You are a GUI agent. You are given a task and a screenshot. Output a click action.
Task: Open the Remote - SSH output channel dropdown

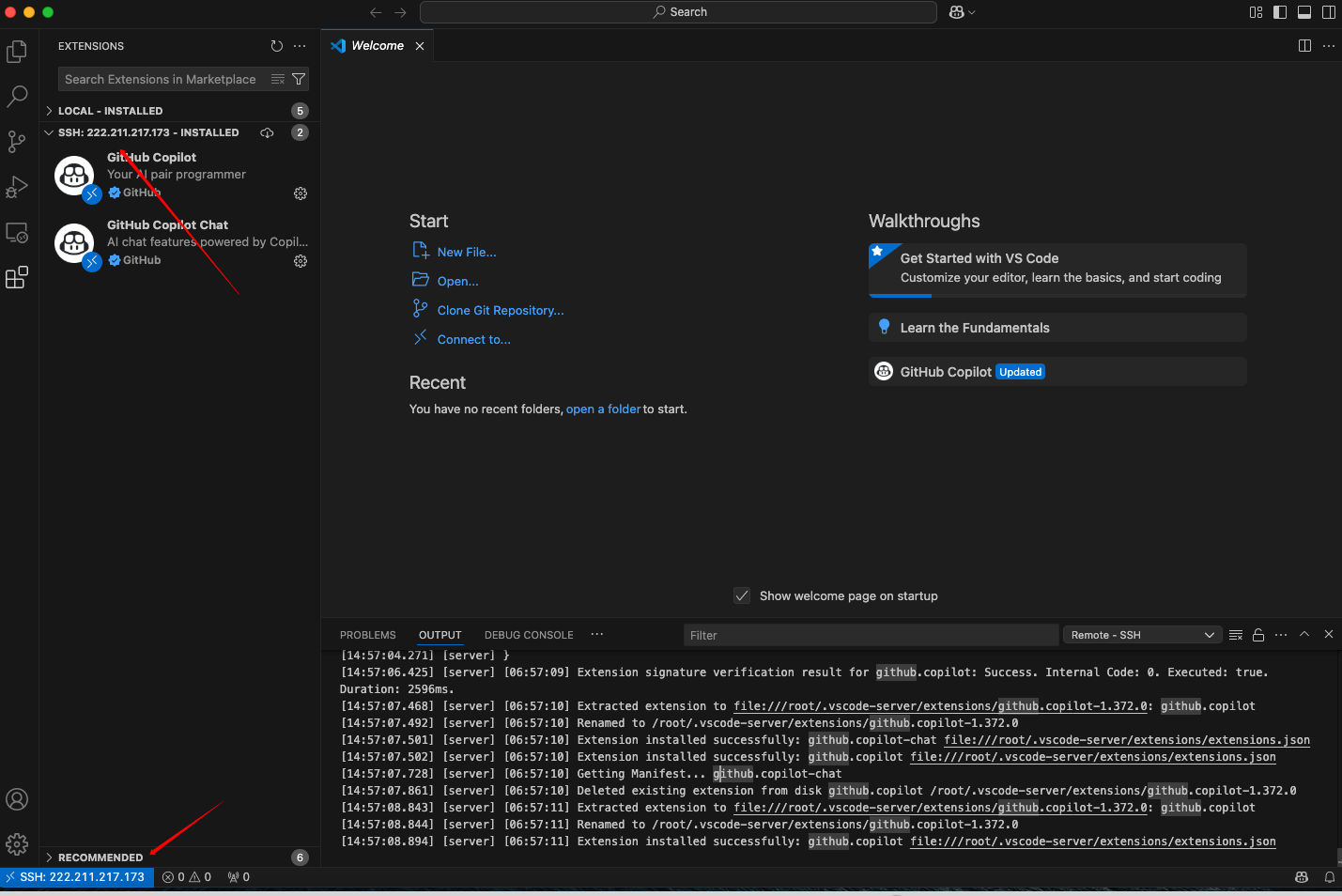pos(1142,635)
